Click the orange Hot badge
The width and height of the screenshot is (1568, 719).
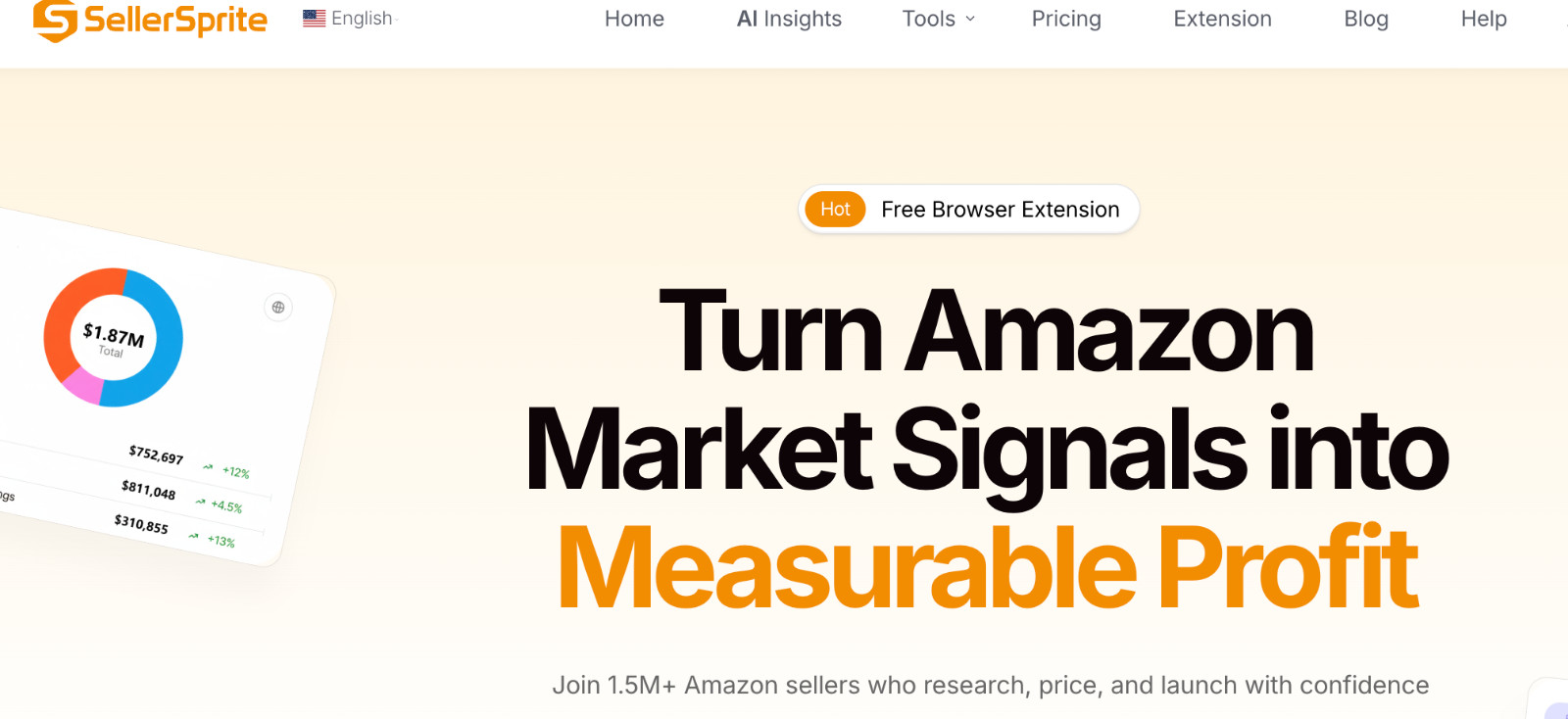(x=835, y=210)
